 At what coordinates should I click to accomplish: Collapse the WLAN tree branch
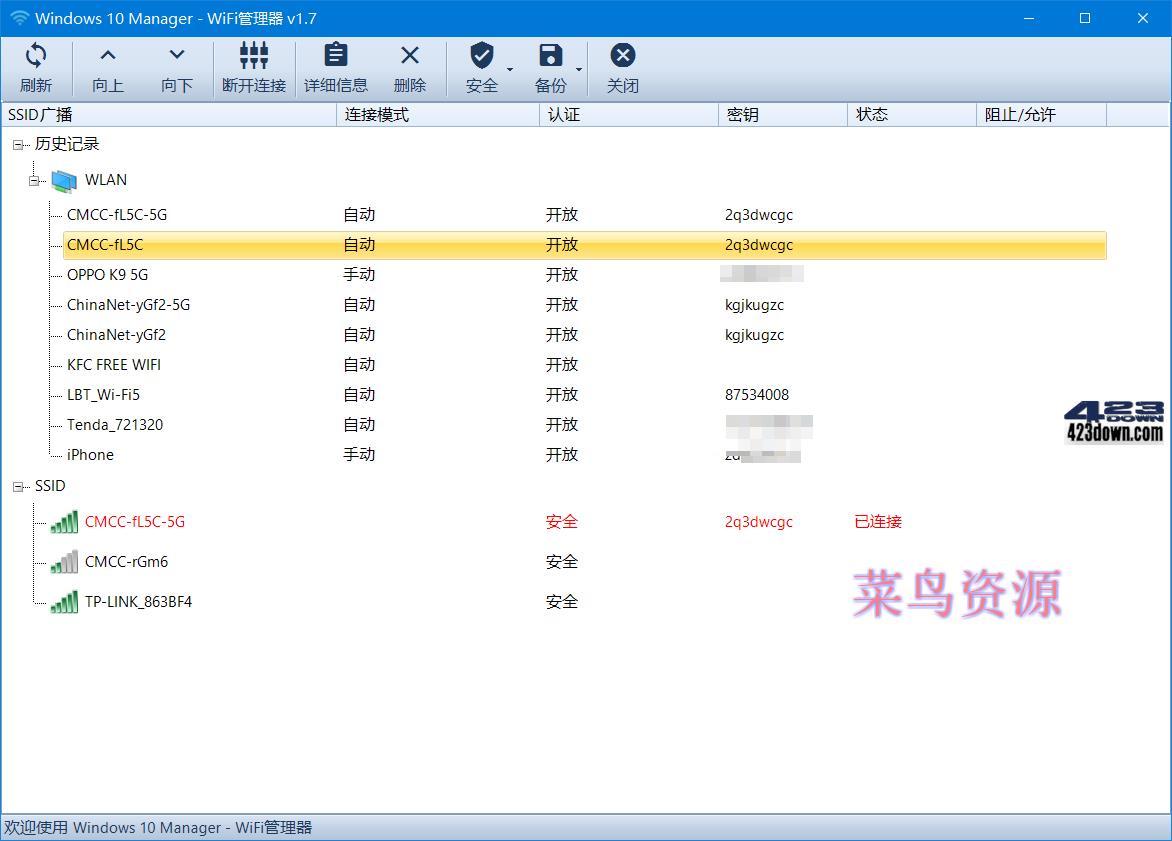[33, 180]
